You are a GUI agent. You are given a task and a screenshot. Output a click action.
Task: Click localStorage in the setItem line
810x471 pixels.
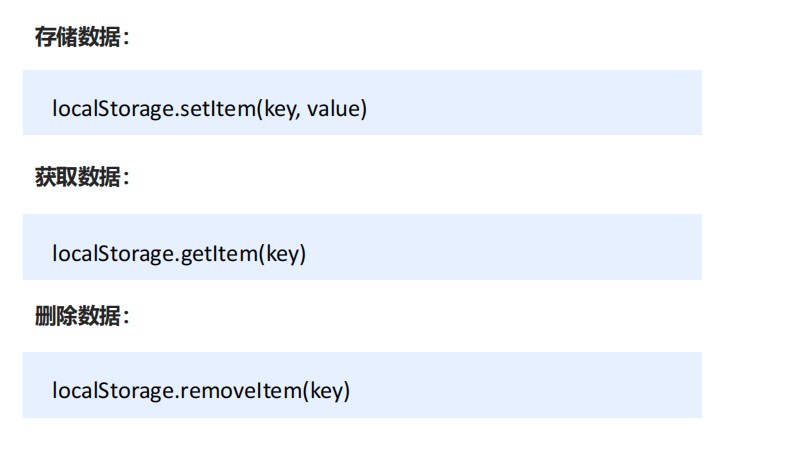pos(113,108)
